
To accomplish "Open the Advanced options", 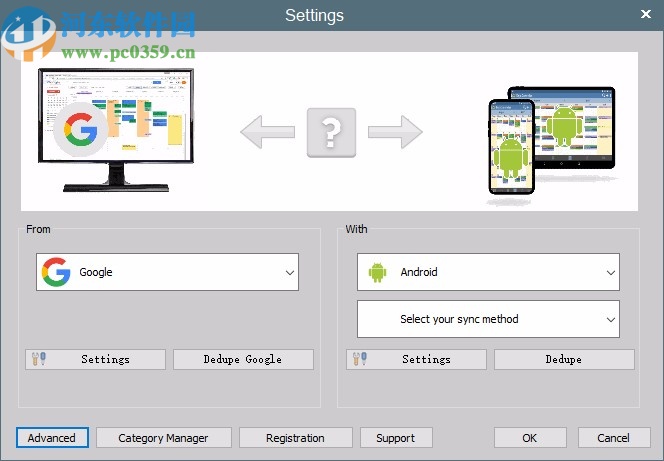I will click(53, 438).
